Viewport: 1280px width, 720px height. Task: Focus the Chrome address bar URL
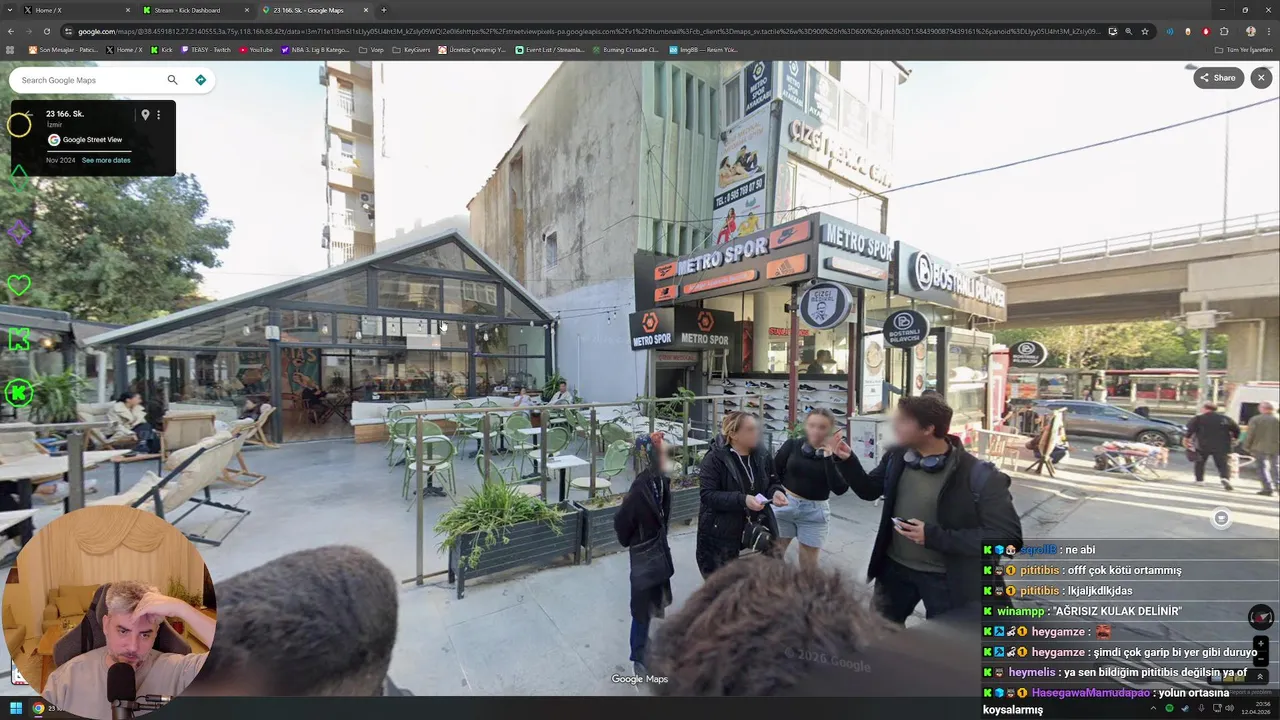coord(588,31)
